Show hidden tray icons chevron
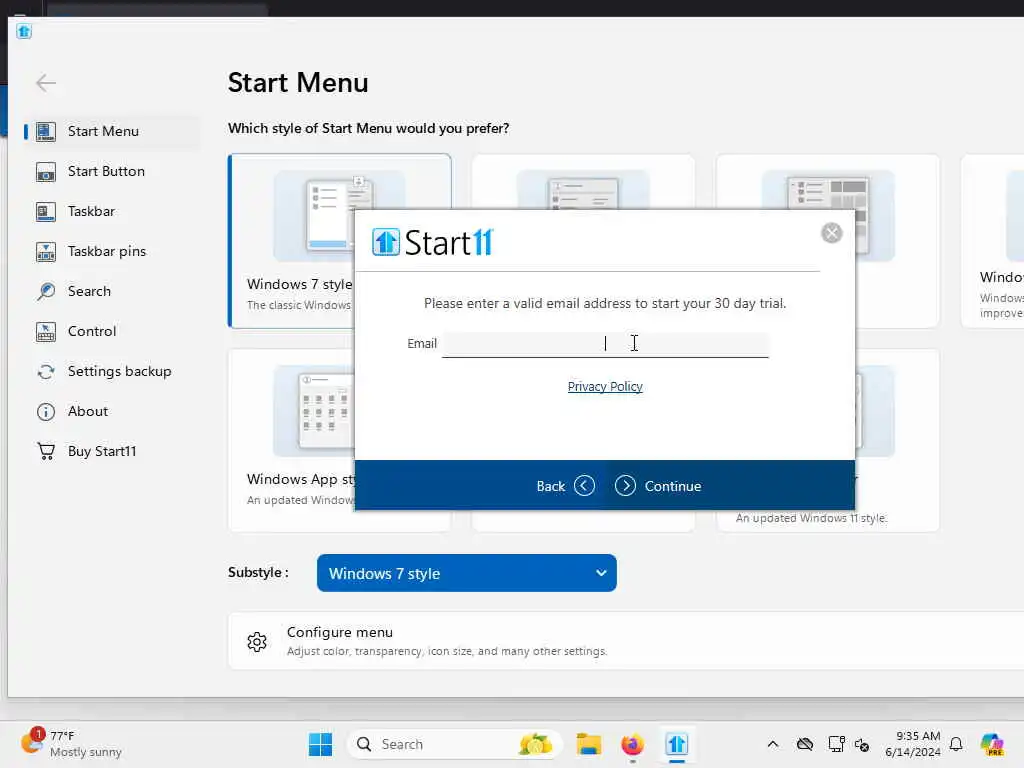 (x=773, y=744)
